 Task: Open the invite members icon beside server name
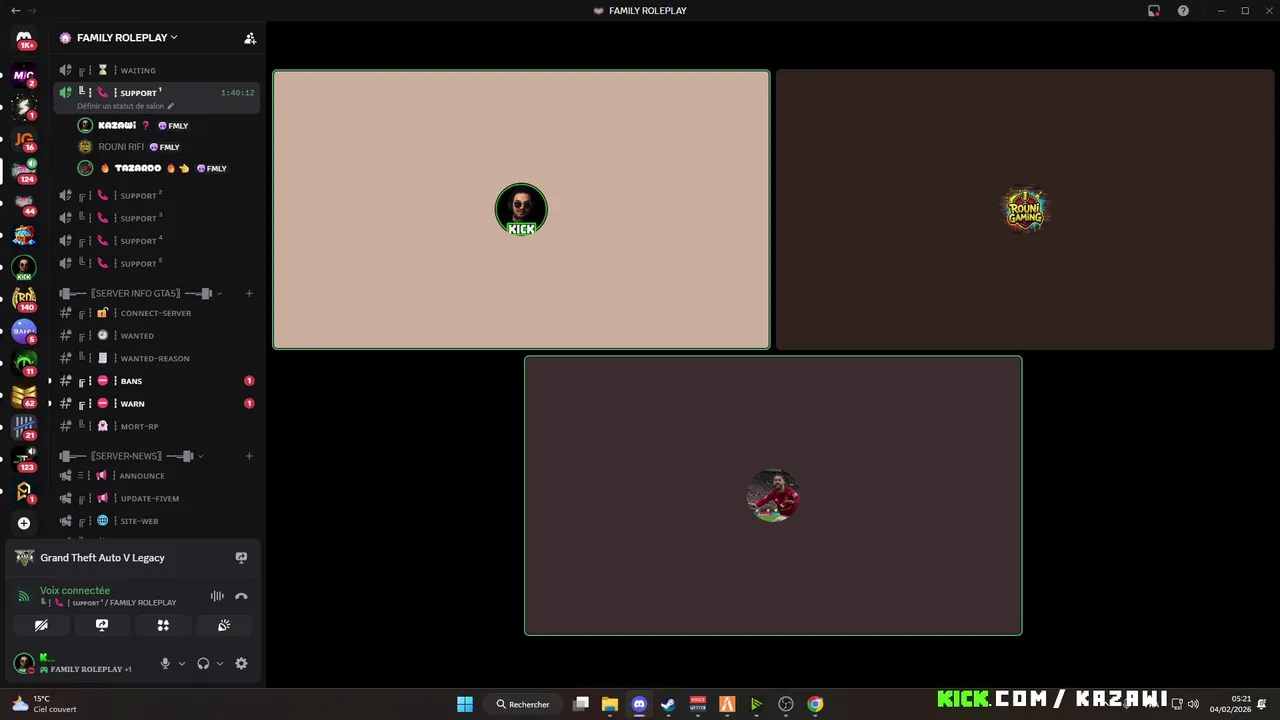[x=250, y=38]
